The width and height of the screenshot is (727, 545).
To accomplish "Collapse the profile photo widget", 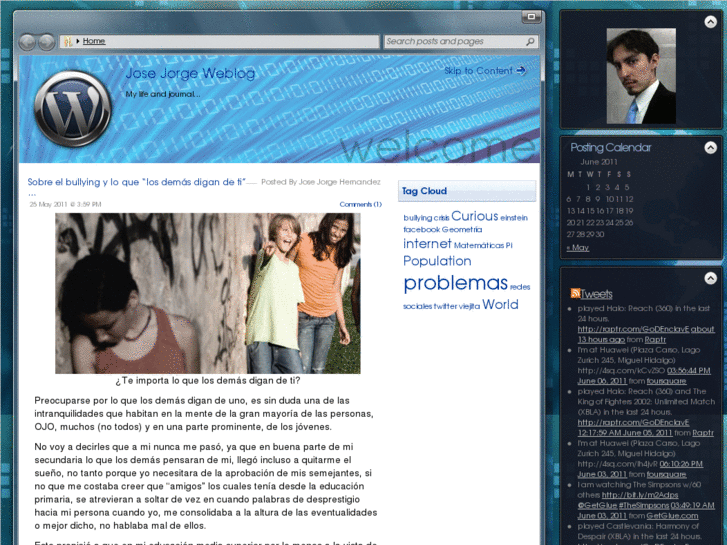I will pos(710,22).
